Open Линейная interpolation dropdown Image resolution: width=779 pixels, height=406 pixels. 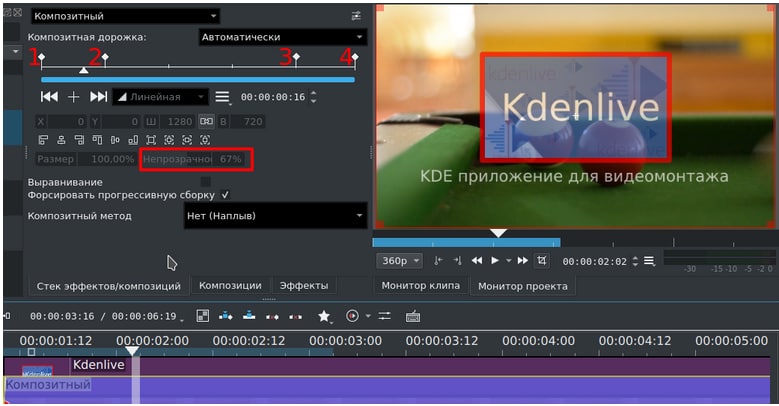(x=160, y=97)
